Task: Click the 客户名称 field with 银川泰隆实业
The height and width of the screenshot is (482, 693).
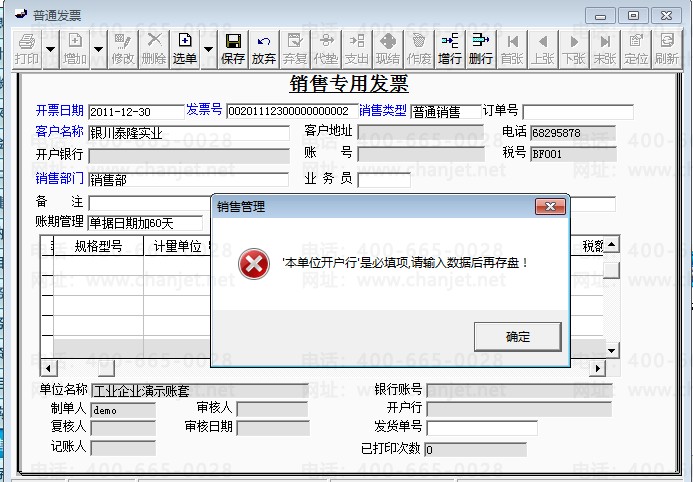Action: tap(189, 133)
